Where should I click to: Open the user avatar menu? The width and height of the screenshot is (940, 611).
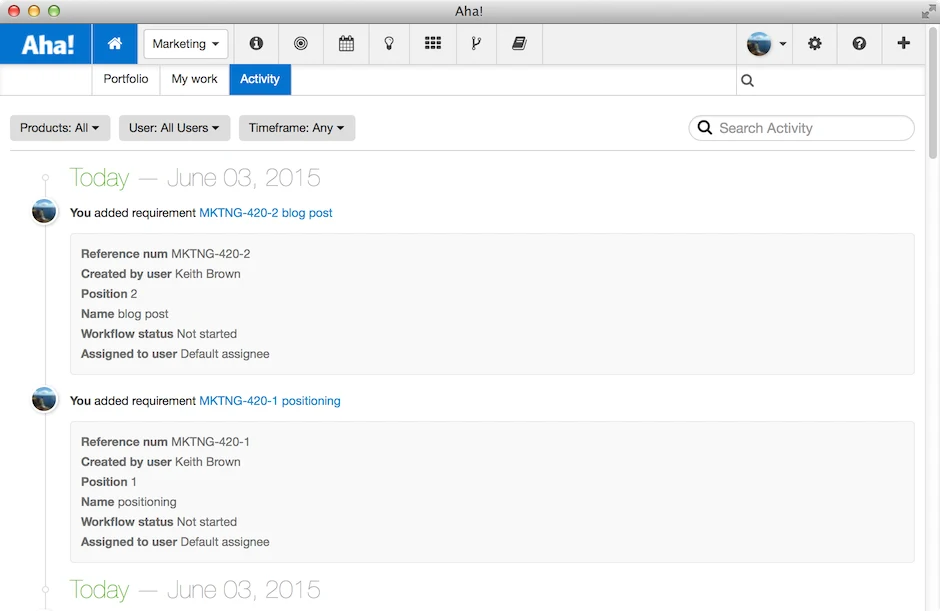pos(766,44)
